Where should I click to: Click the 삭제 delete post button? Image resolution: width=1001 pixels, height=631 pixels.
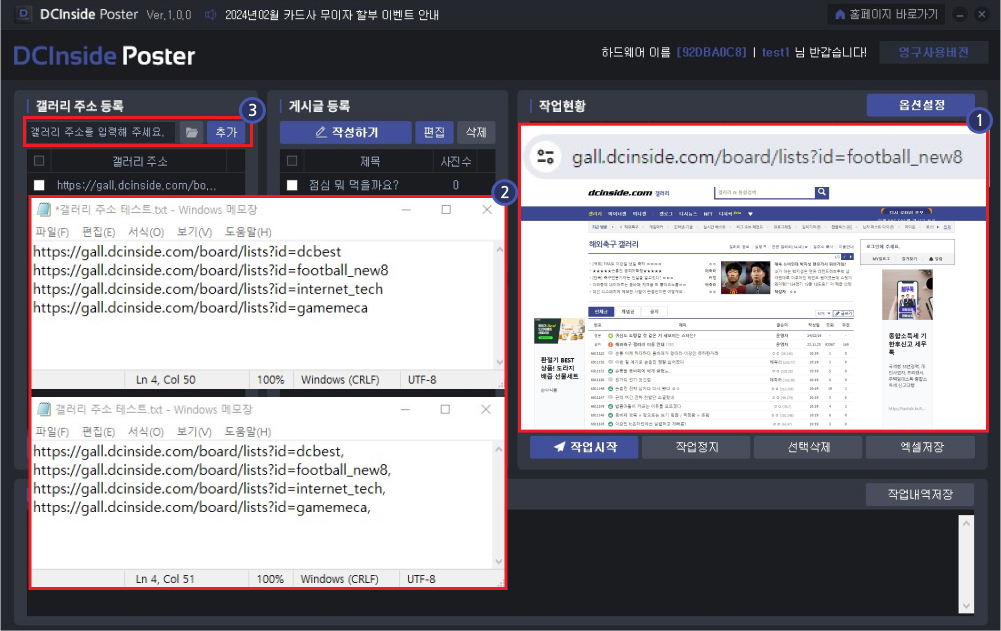click(x=476, y=132)
